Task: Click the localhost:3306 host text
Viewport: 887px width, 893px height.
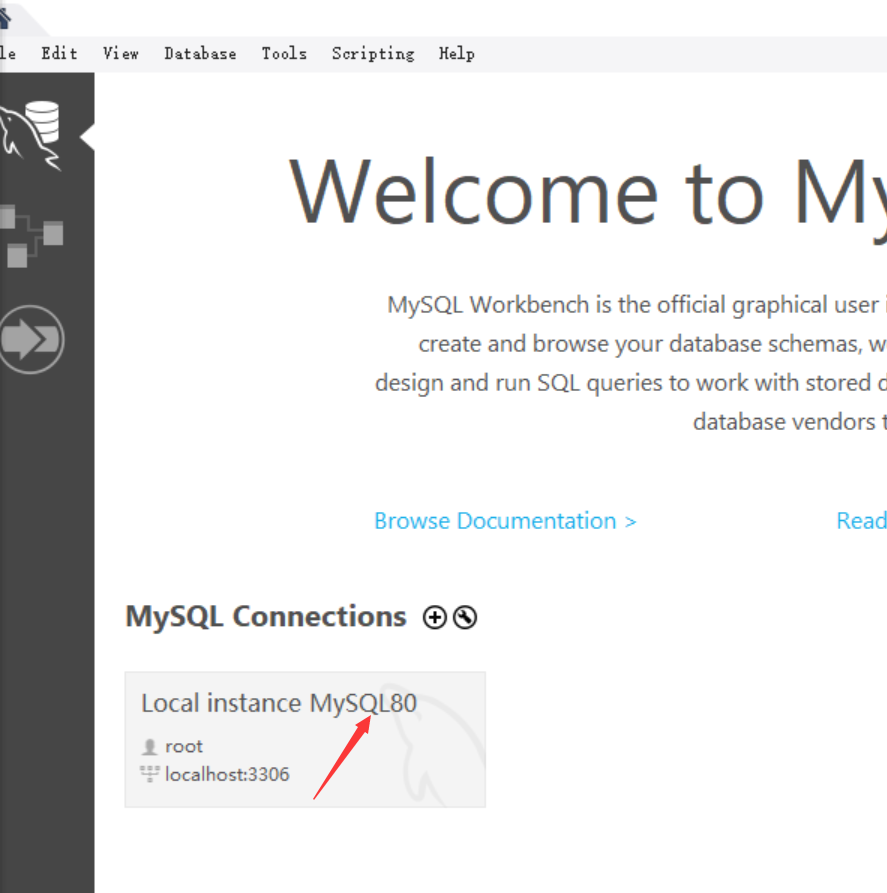Action: (227, 775)
